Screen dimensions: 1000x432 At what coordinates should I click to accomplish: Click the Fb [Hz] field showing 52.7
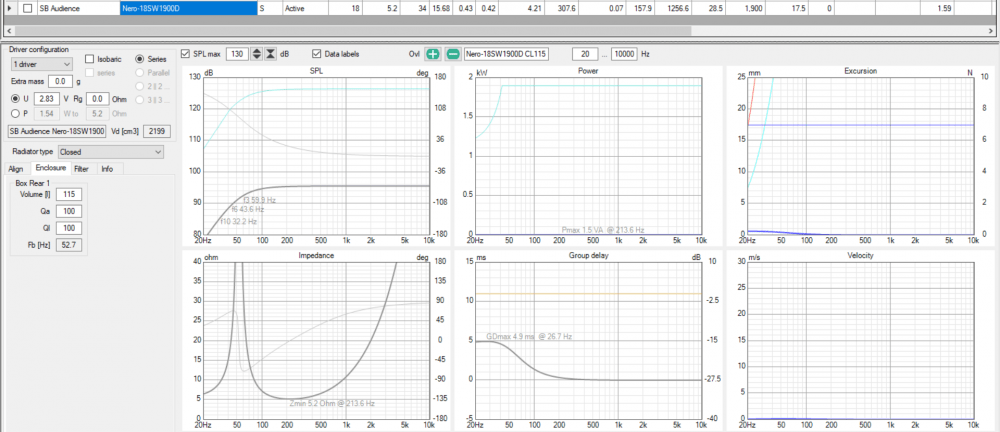coord(68,245)
